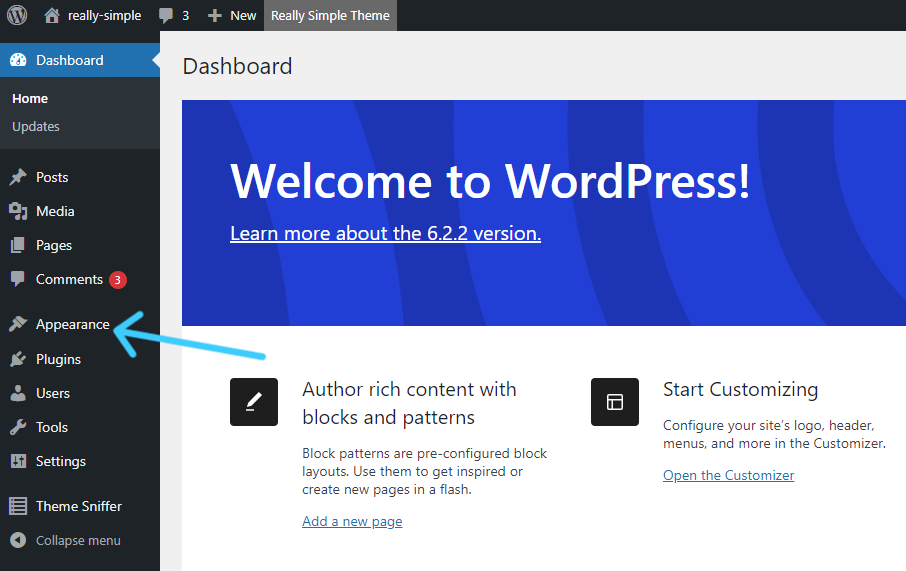906x571 pixels.
Task: Click the layout icon beside Start Customizing
Action: [x=615, y=402]
